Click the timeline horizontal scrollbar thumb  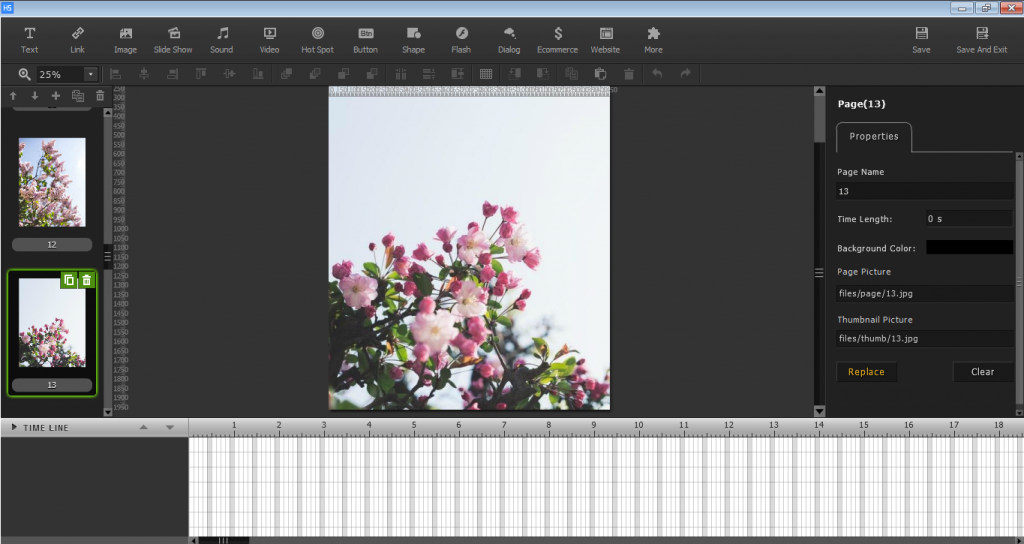(223, 540)
